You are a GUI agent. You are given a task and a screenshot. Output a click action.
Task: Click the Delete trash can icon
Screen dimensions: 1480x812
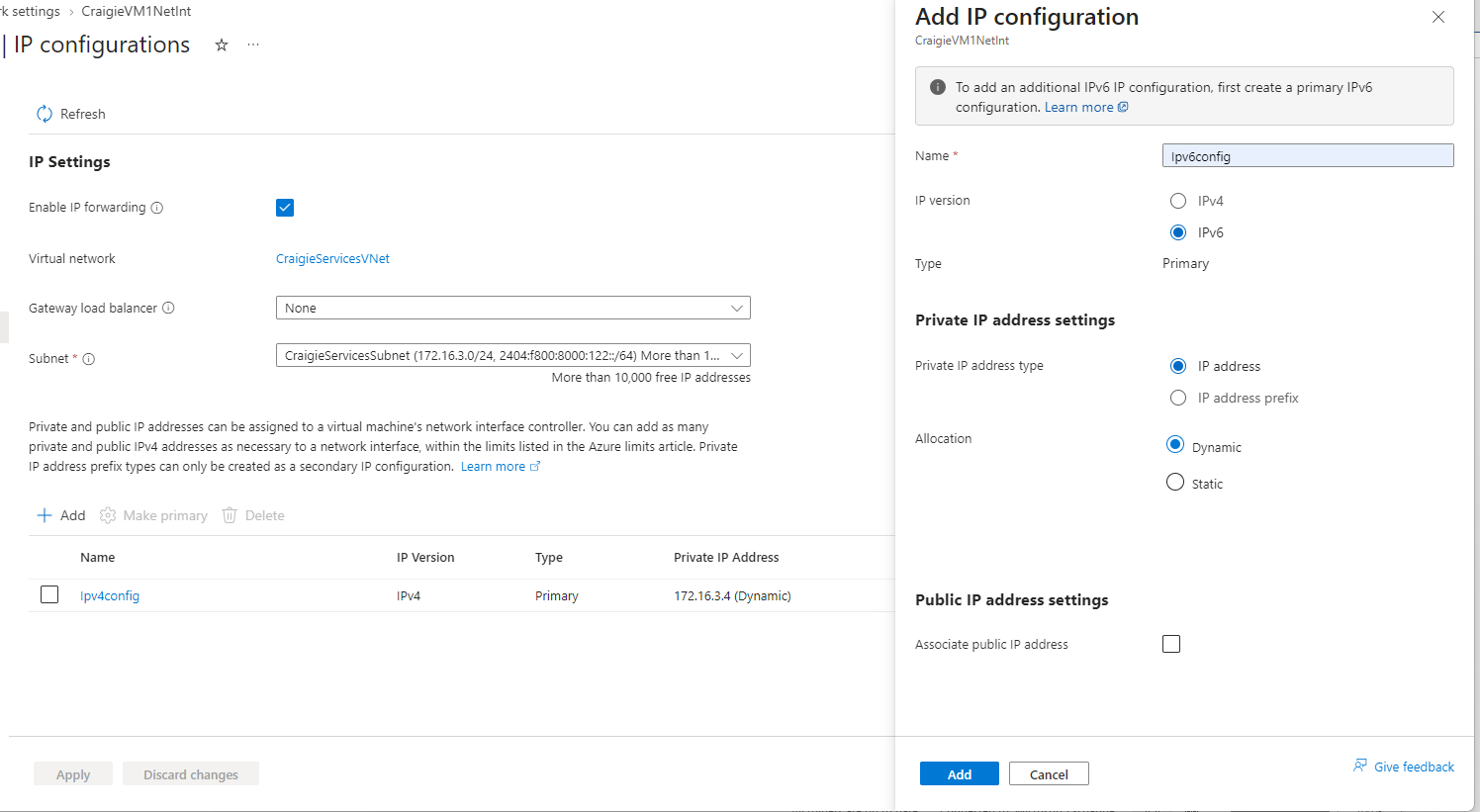[x=230, y=515]
